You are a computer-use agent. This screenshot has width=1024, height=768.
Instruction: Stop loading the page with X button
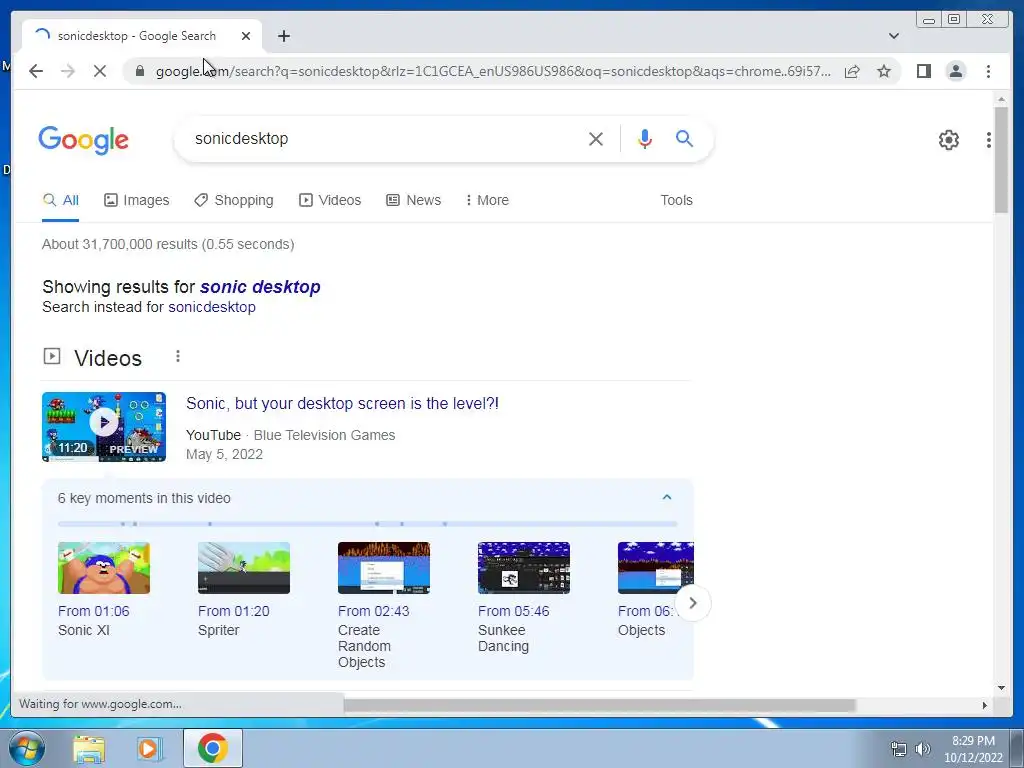100,71
